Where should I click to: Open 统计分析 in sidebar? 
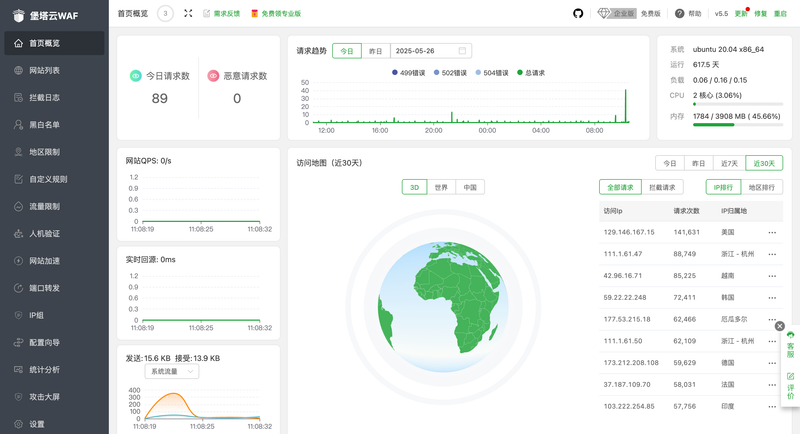(x=54, y=370)
